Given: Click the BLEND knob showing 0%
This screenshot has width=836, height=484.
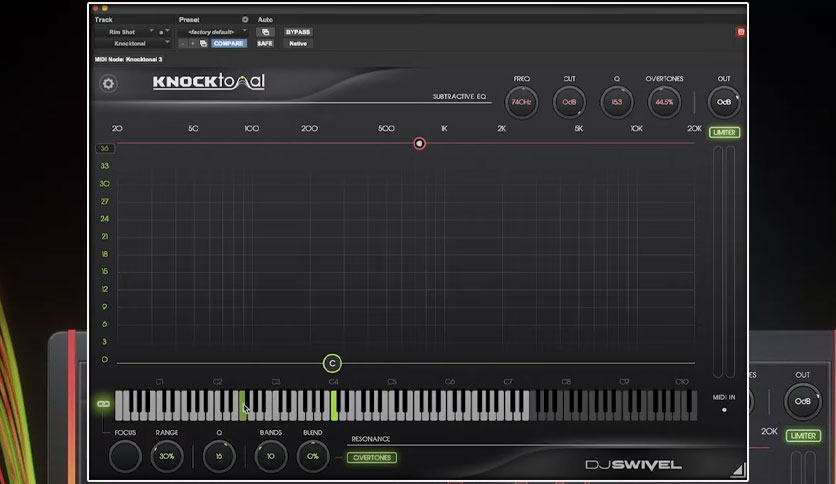Looking at the screenshot, I should [312, 456].
